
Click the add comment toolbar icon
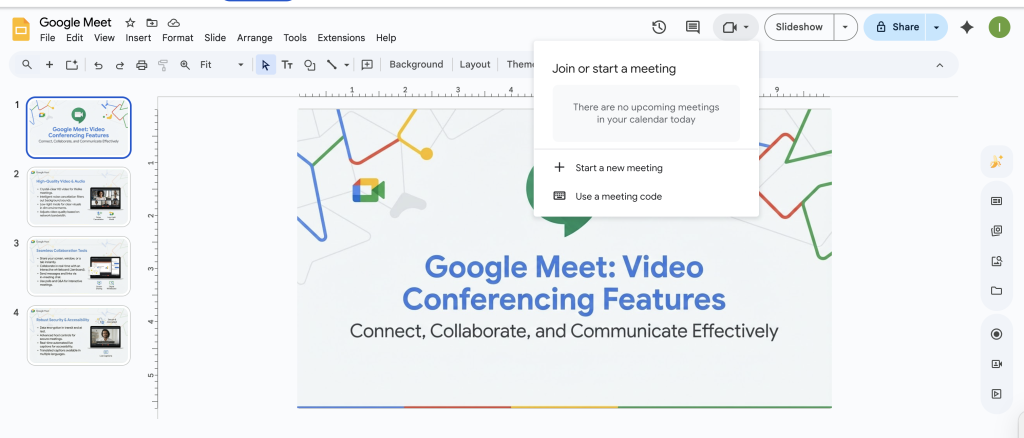click(x=367, y=65)
